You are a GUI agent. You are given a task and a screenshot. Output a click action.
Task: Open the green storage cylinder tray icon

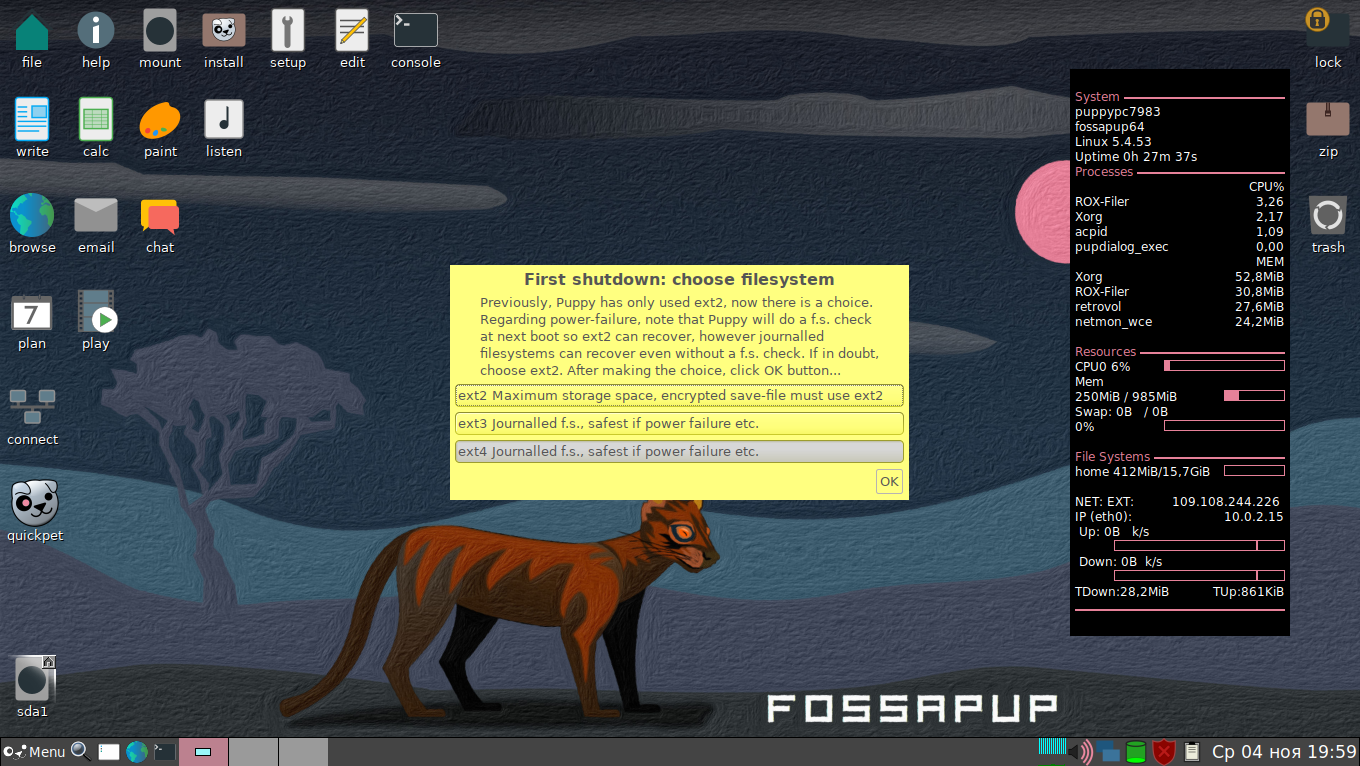point(1135,751)
